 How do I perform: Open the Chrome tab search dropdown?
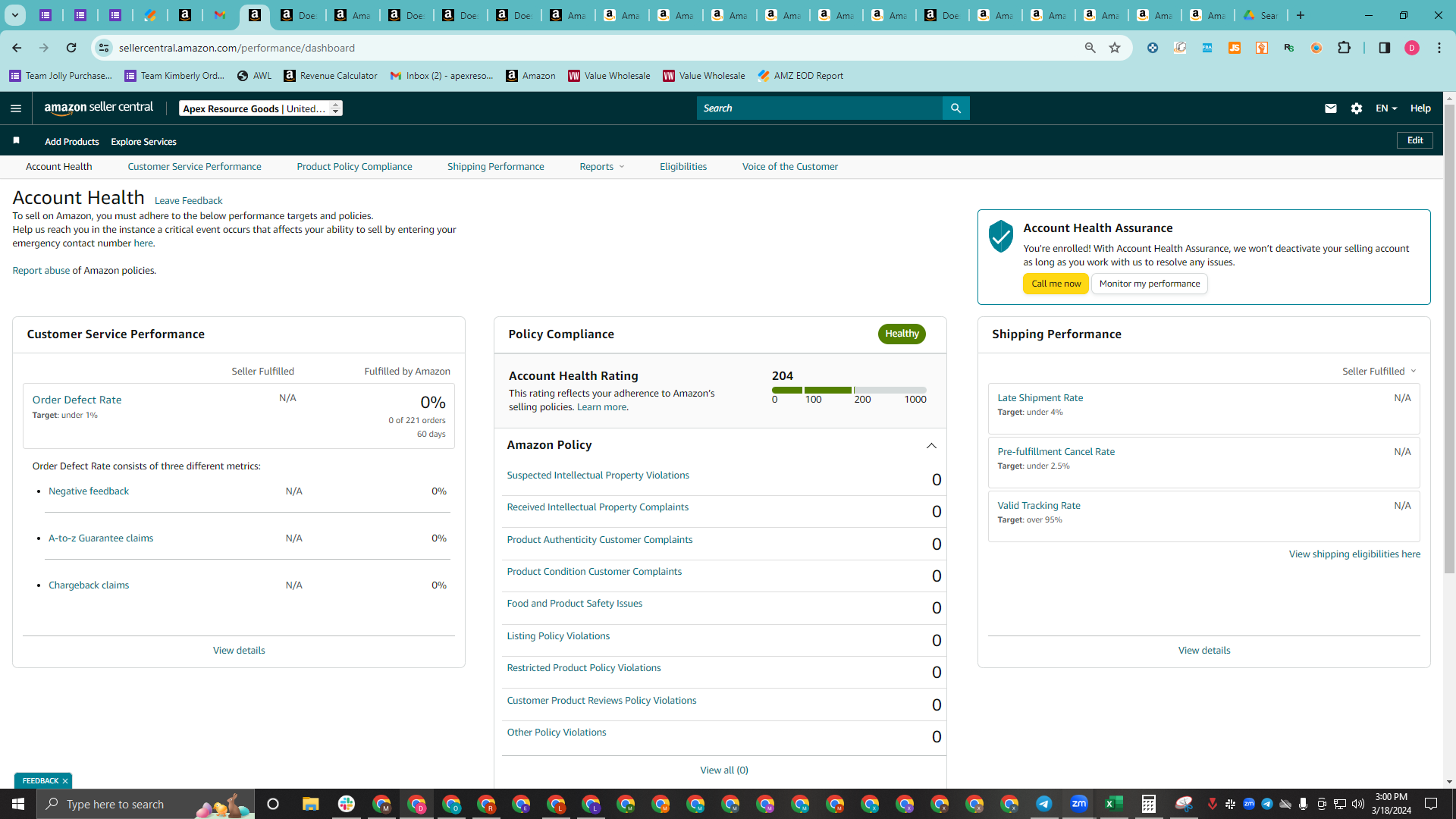[x=15, y=15]
